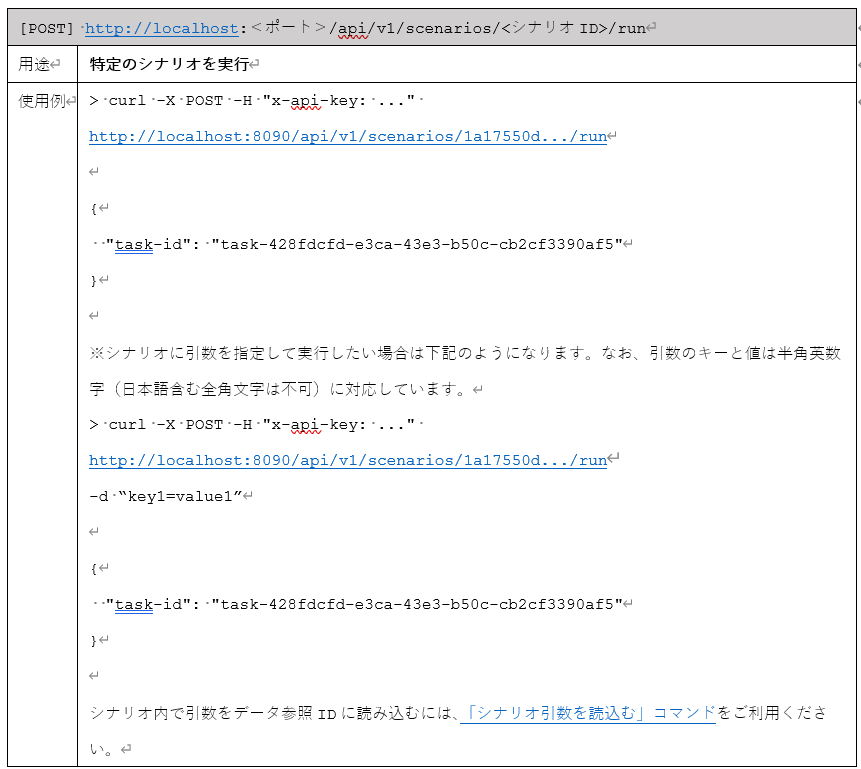Image resolution: width=861 pixels, height=769 pixels.
Task: Click the [POST] label in the header
Action: click(x=47, y=28)
